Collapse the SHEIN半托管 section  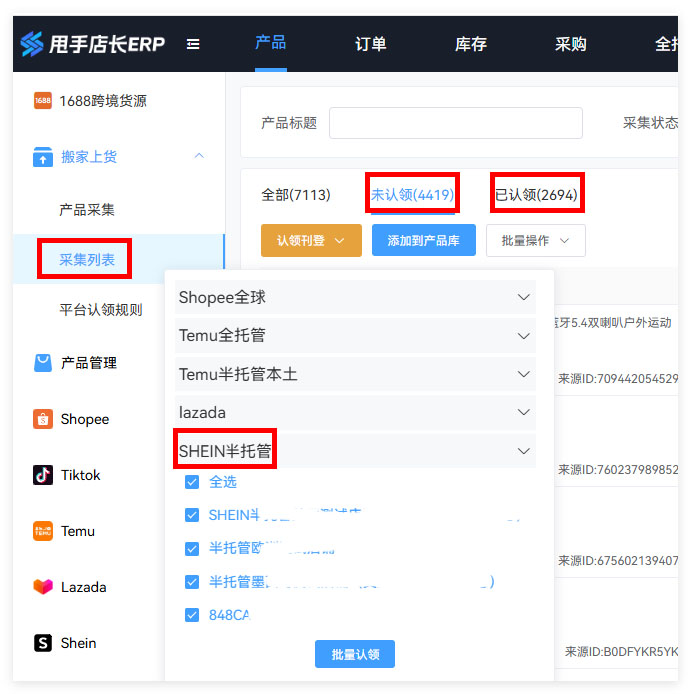[355, 451]
